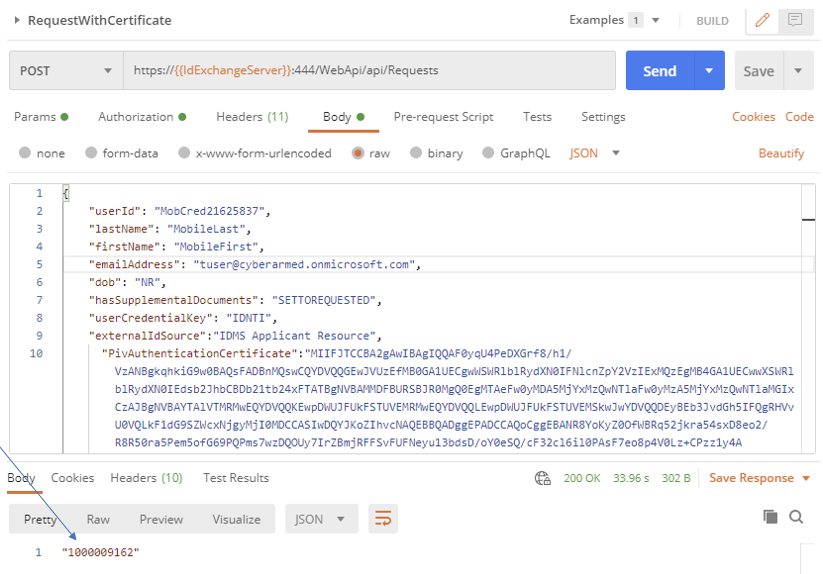
Task: Switch to Pretty response view
Action: (x=40, y=519)
